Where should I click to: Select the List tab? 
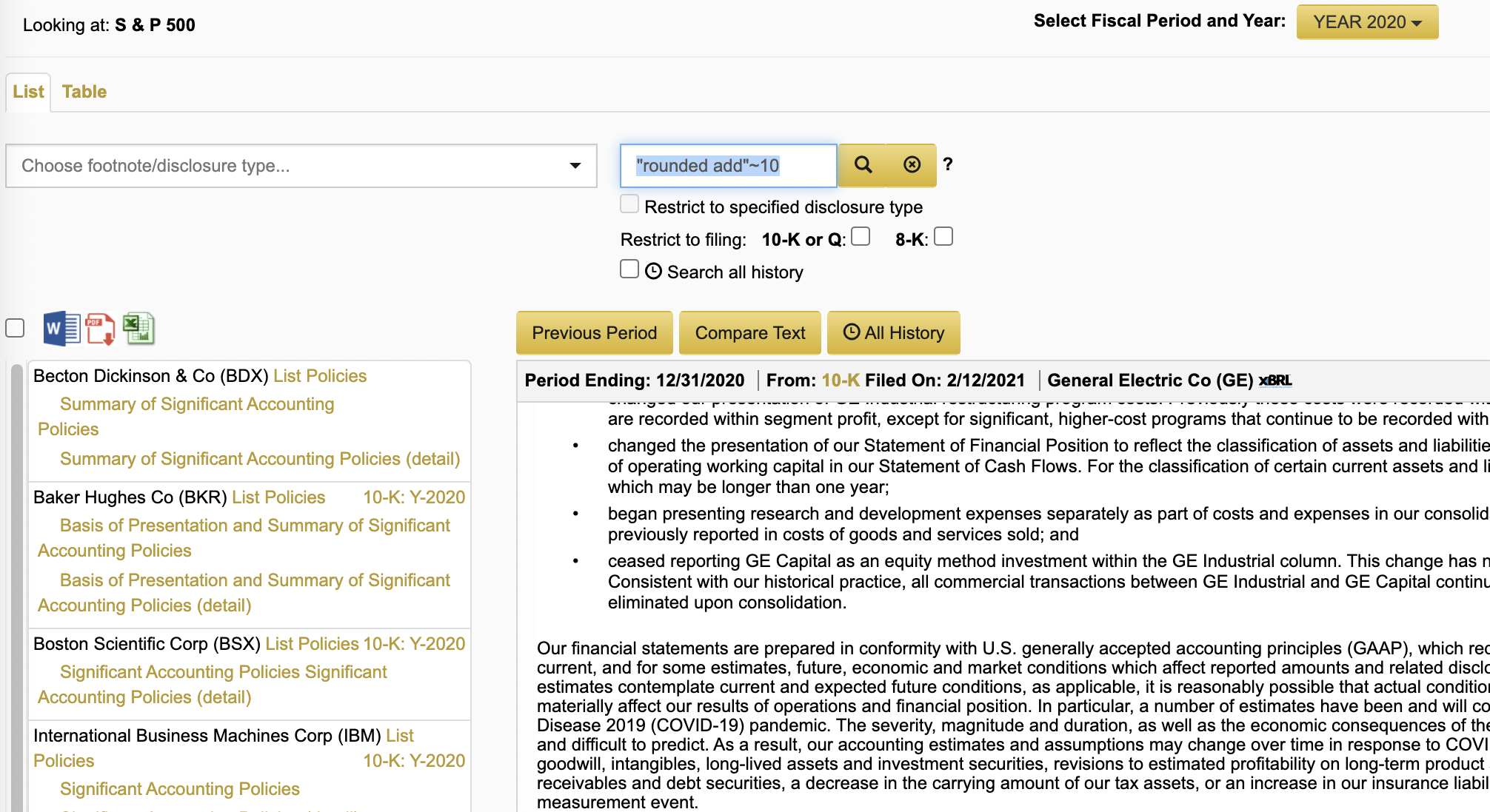tap(28, 92)
